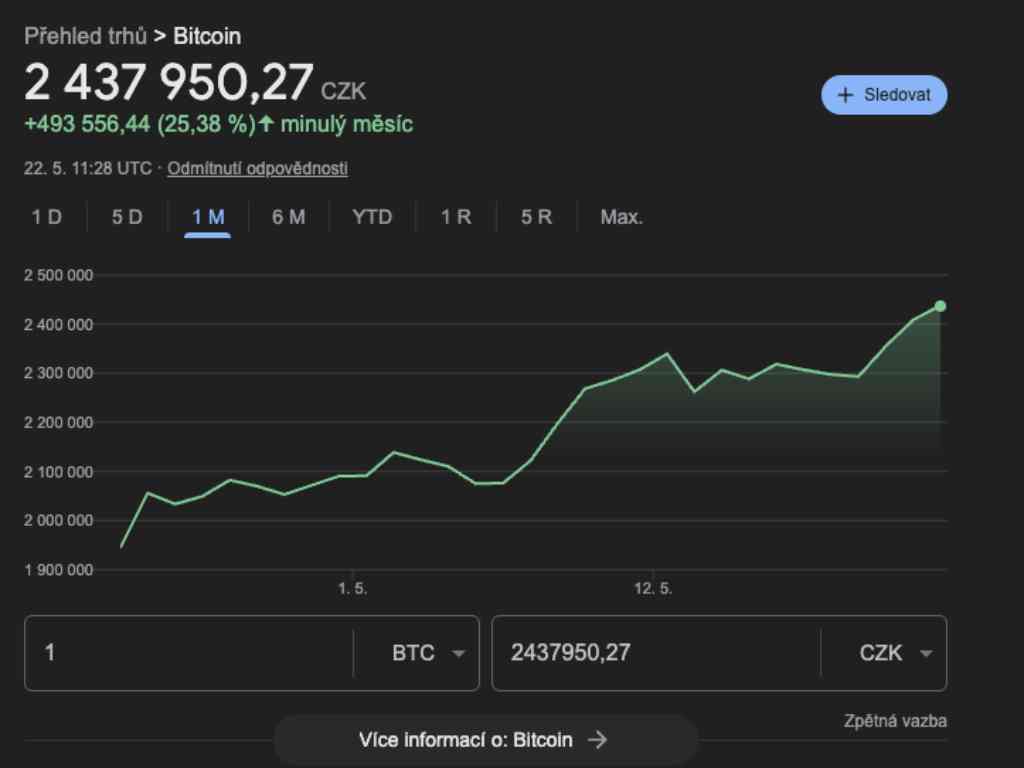Switch to the 5 R range tab
The image size is (1024, 768).
[536, 217]
